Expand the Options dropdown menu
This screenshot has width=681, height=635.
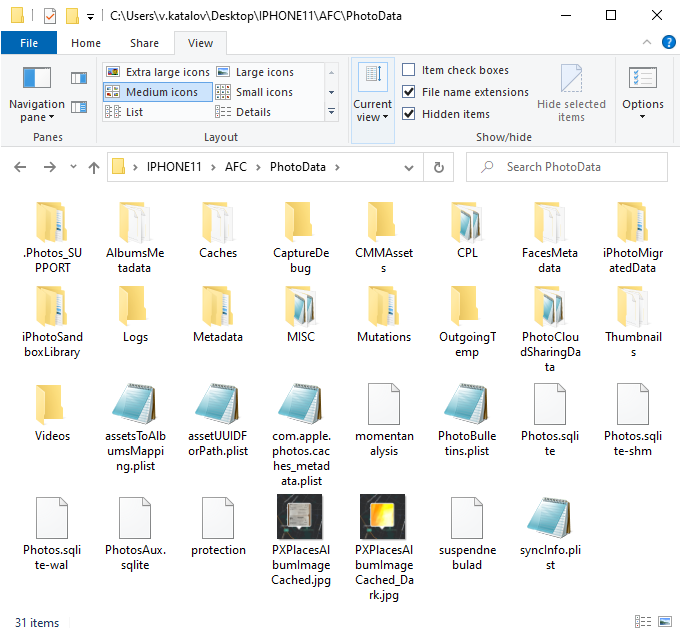642,117
